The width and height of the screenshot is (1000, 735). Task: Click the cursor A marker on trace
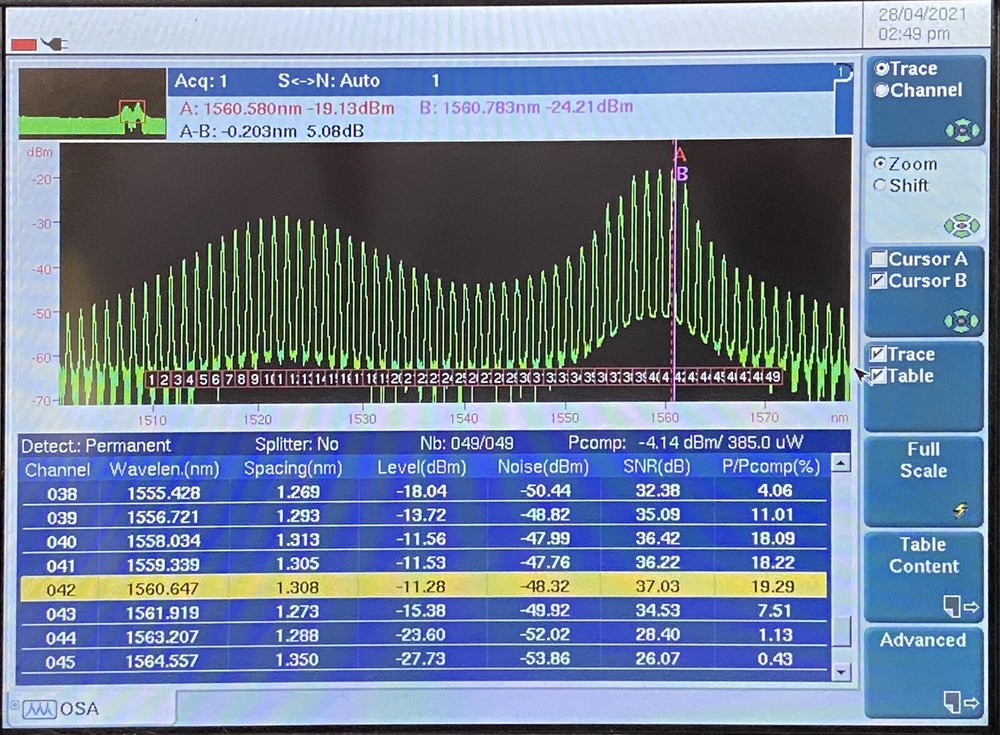[x=680, y=155]
